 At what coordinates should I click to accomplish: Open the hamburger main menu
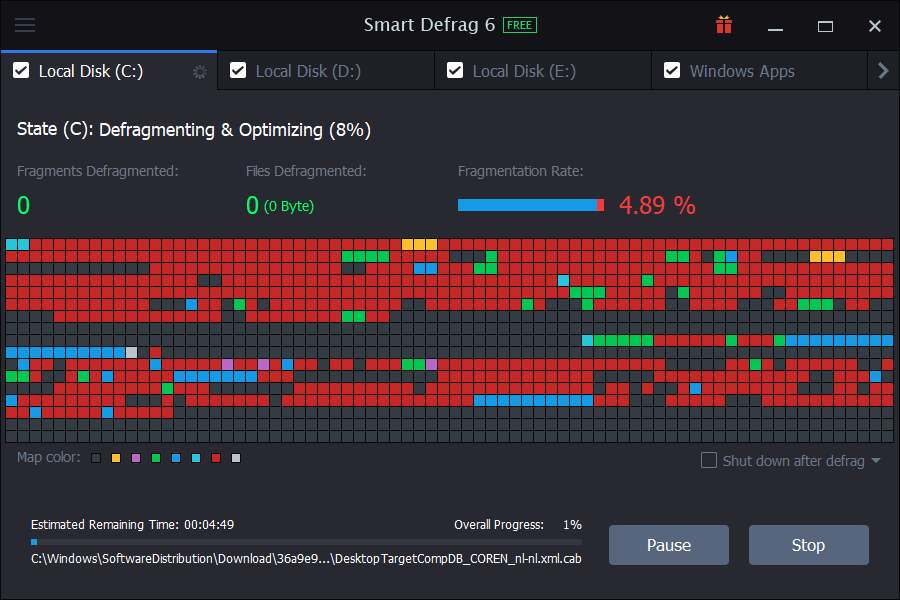(25, 26)
